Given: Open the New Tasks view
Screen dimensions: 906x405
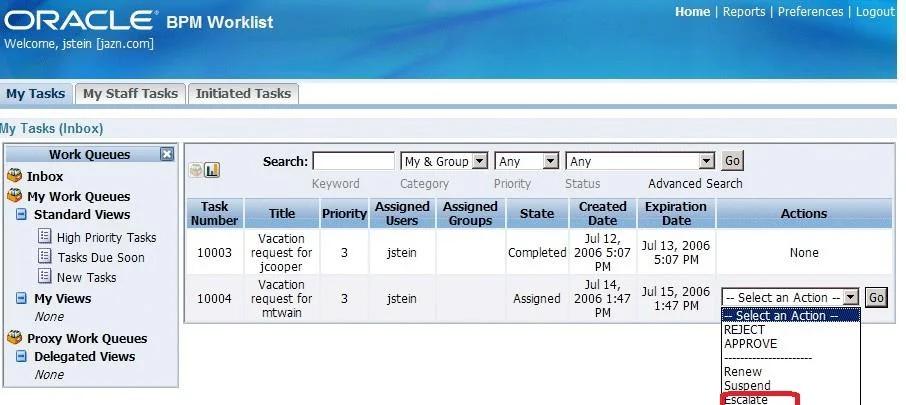Looking at the screenshot, I should tap(86, 277).
